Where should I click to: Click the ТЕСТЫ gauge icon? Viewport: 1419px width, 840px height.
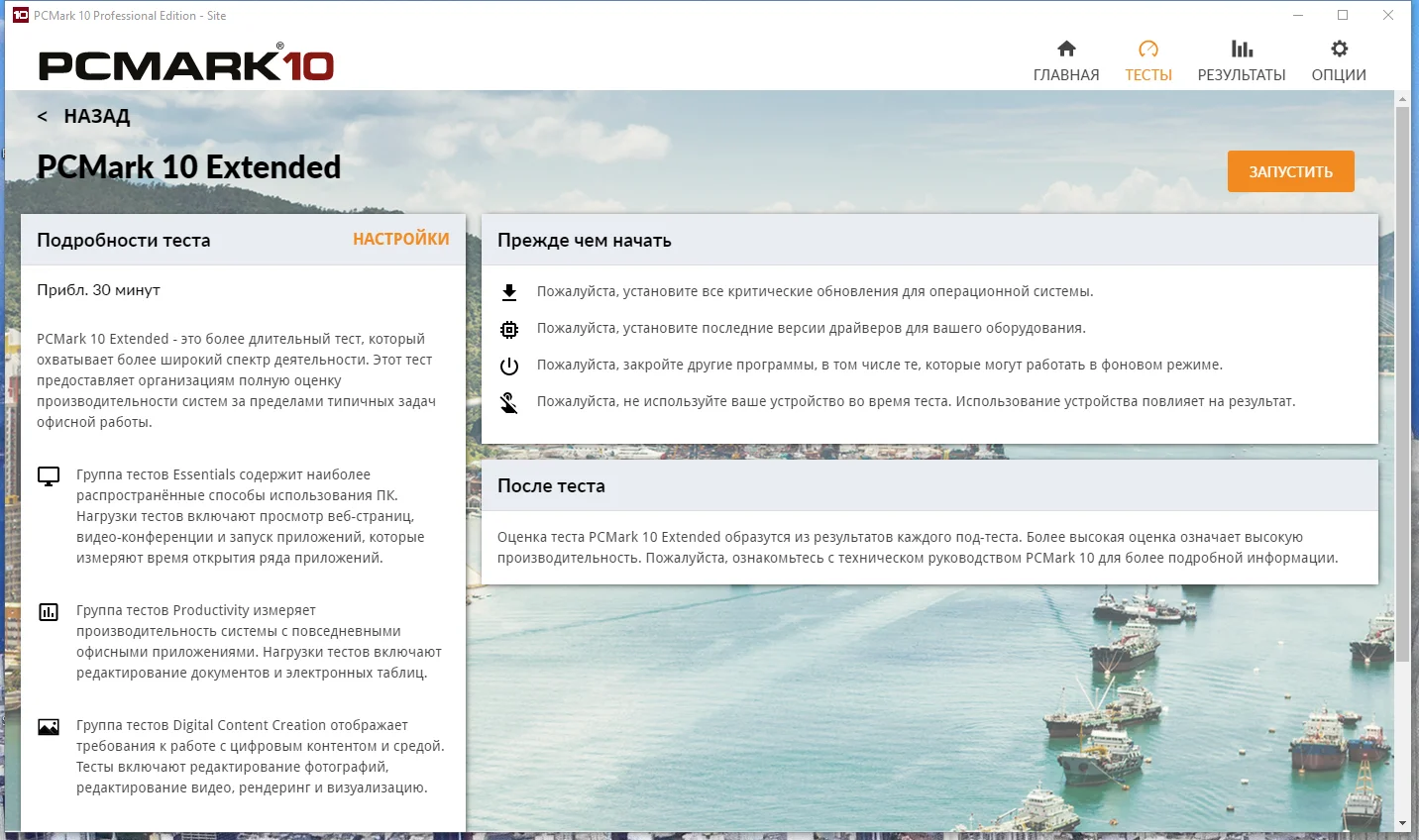pyautogui.click(x=1148, y=49)
